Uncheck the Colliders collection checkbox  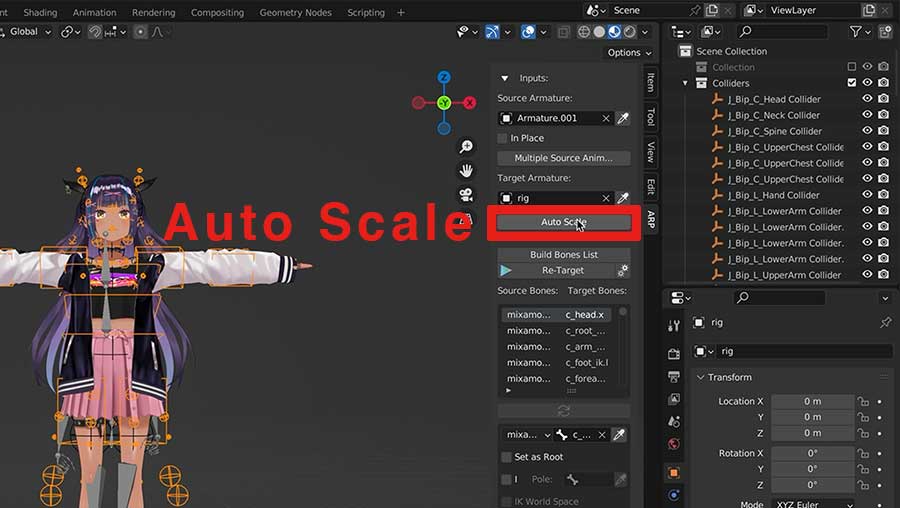click(852, 83)
